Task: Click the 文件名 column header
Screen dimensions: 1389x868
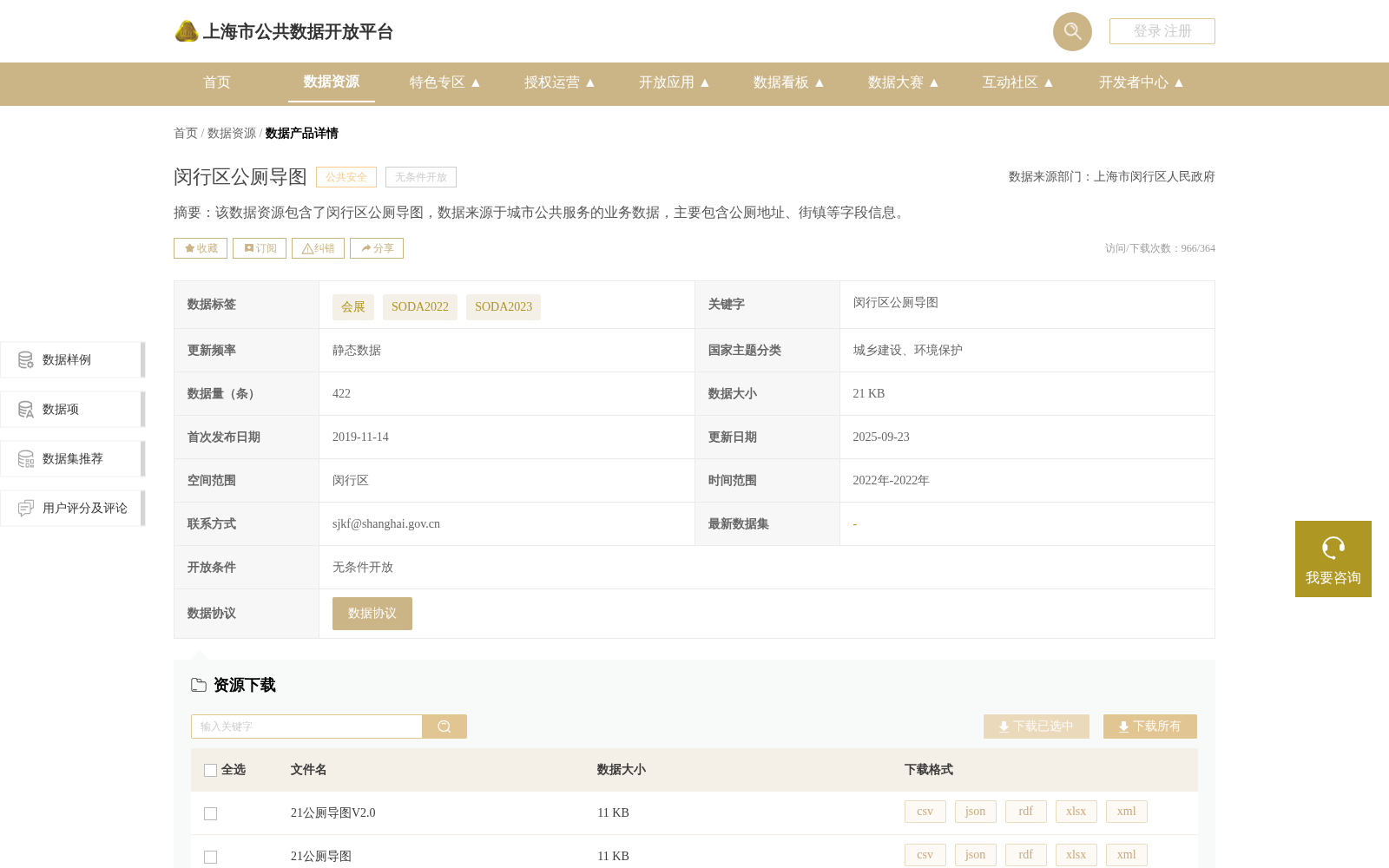Action: [308, 770]
